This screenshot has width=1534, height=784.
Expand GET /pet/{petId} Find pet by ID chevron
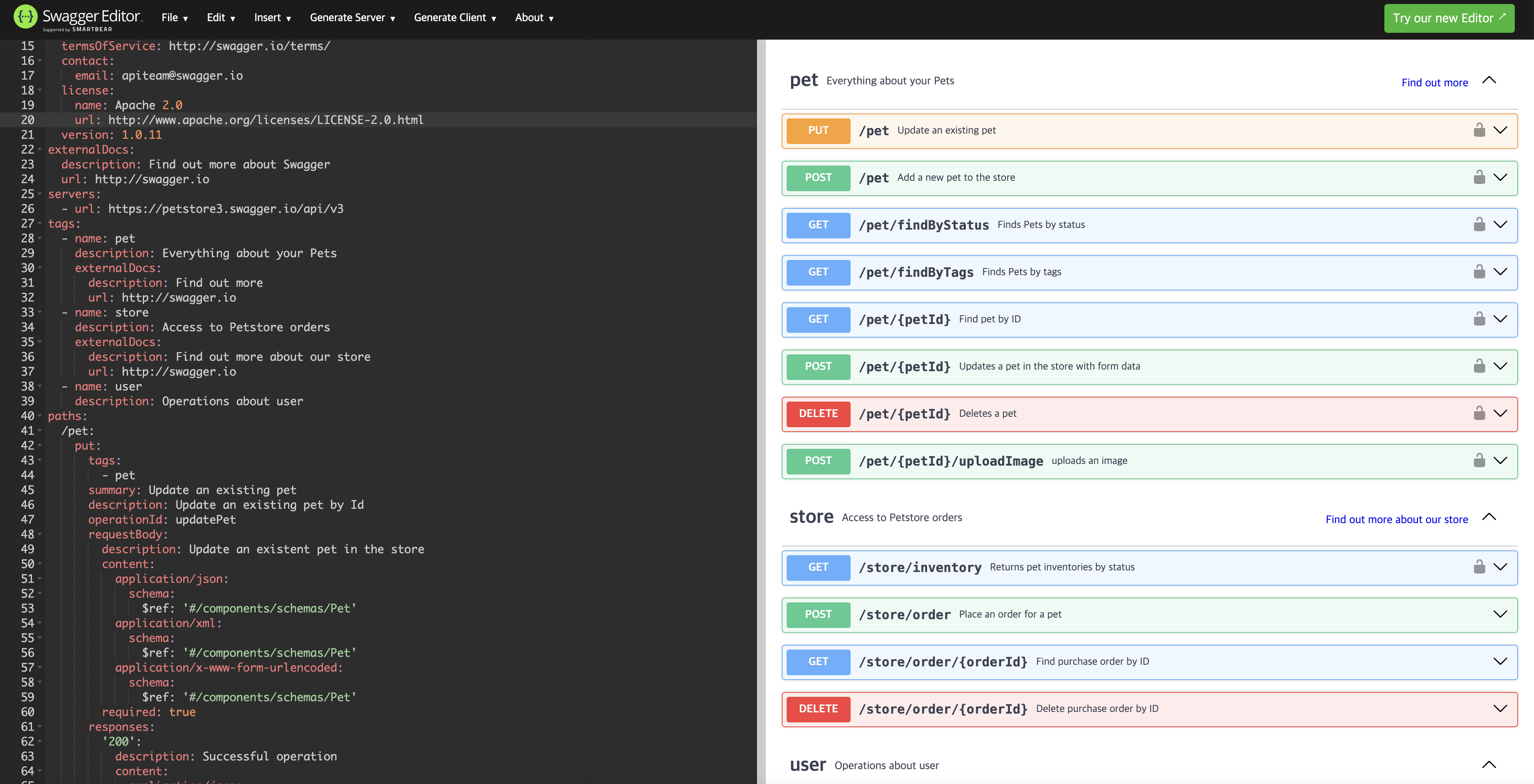click(1500, 318)
